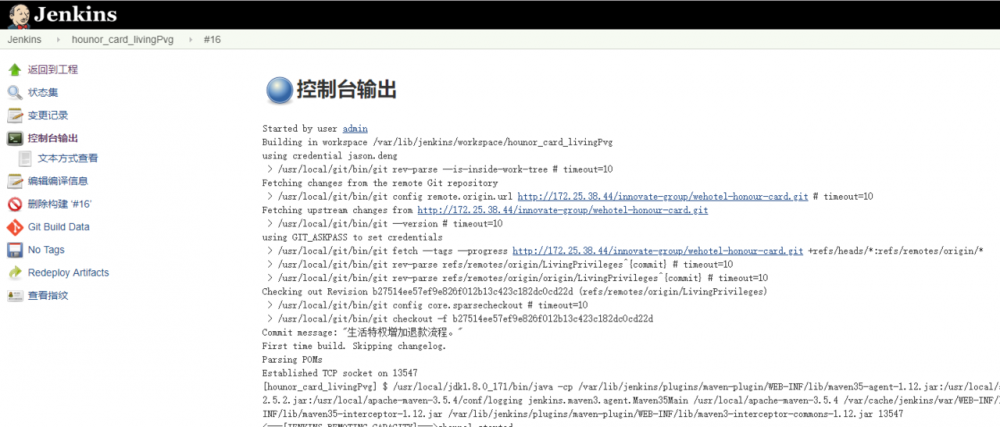The height and width of the screenshot is (427, 1000).
Task: Click the No Tags save-disk icon
Action: [15, 250]
